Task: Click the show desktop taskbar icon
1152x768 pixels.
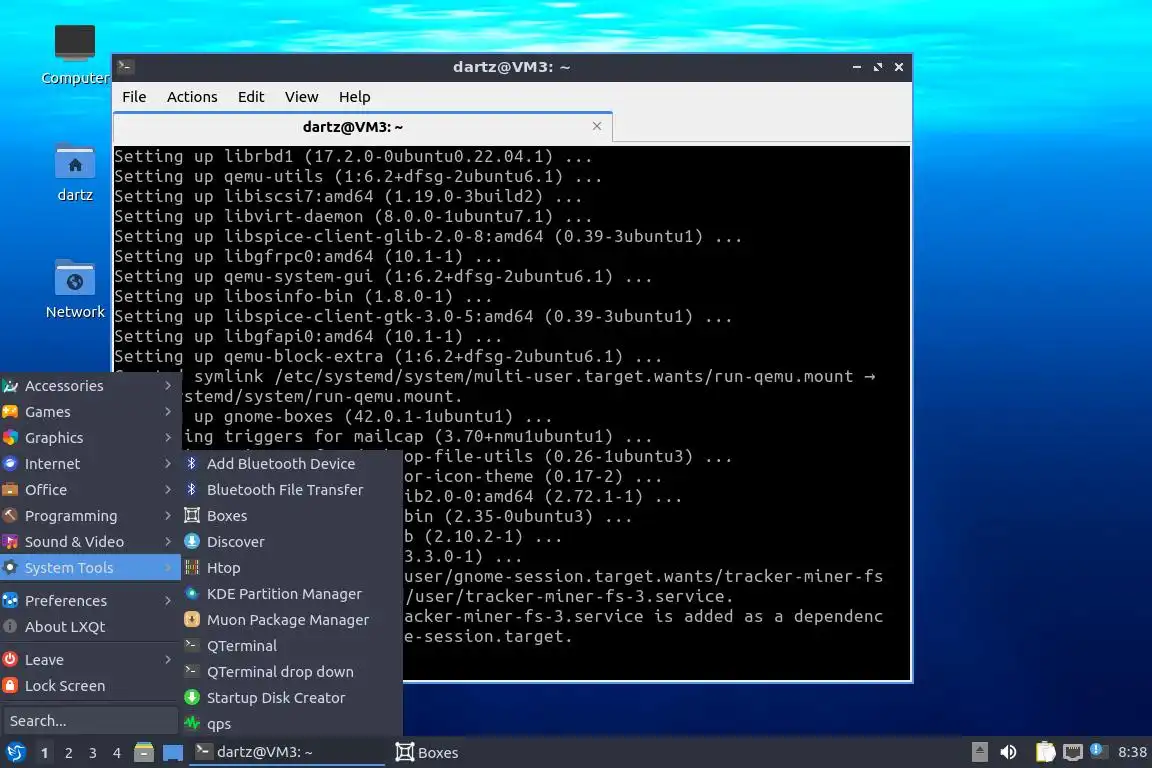Action: pyautogui.click(x=173, y=753)
